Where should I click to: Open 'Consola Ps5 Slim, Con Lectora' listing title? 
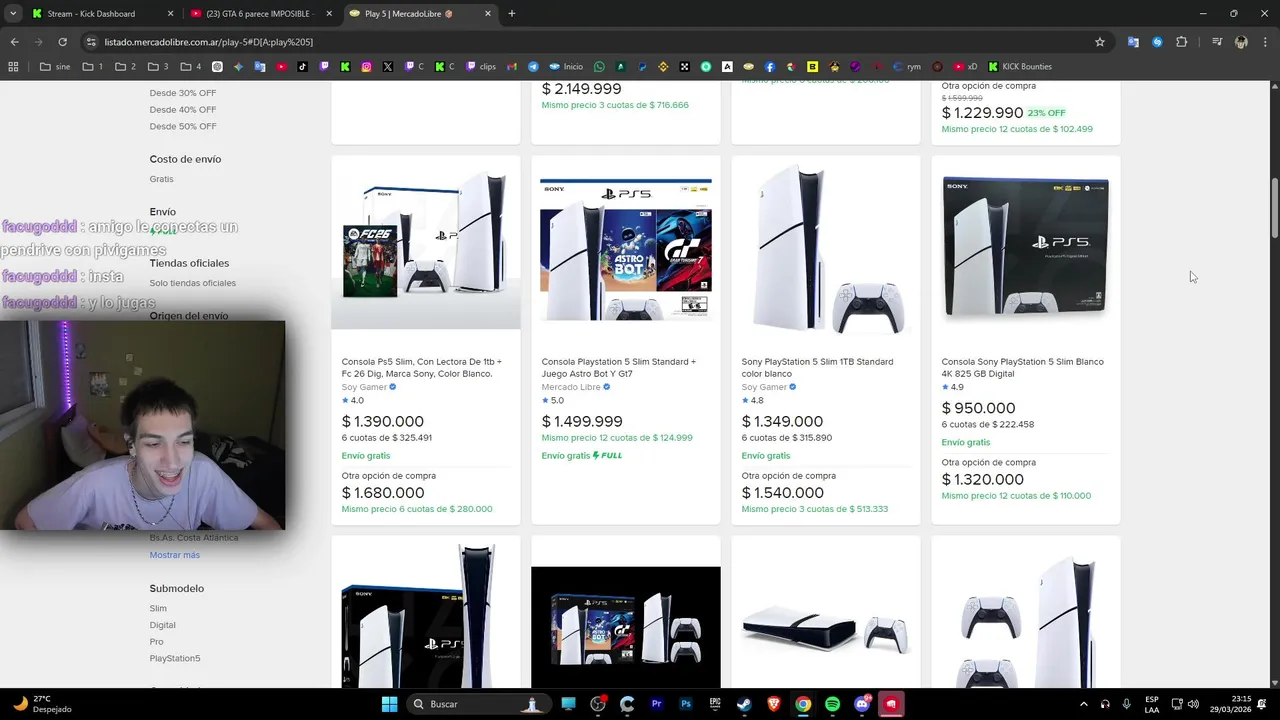point(422,368)
